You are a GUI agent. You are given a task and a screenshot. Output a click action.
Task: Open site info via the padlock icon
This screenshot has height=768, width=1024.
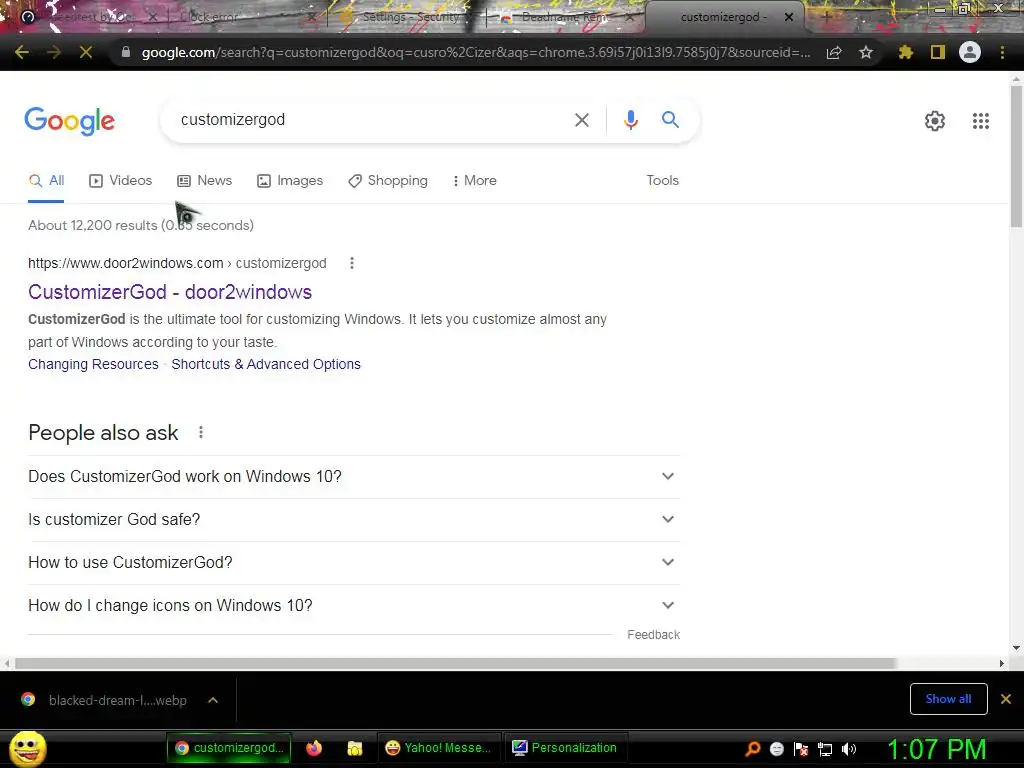click(126, 52)
